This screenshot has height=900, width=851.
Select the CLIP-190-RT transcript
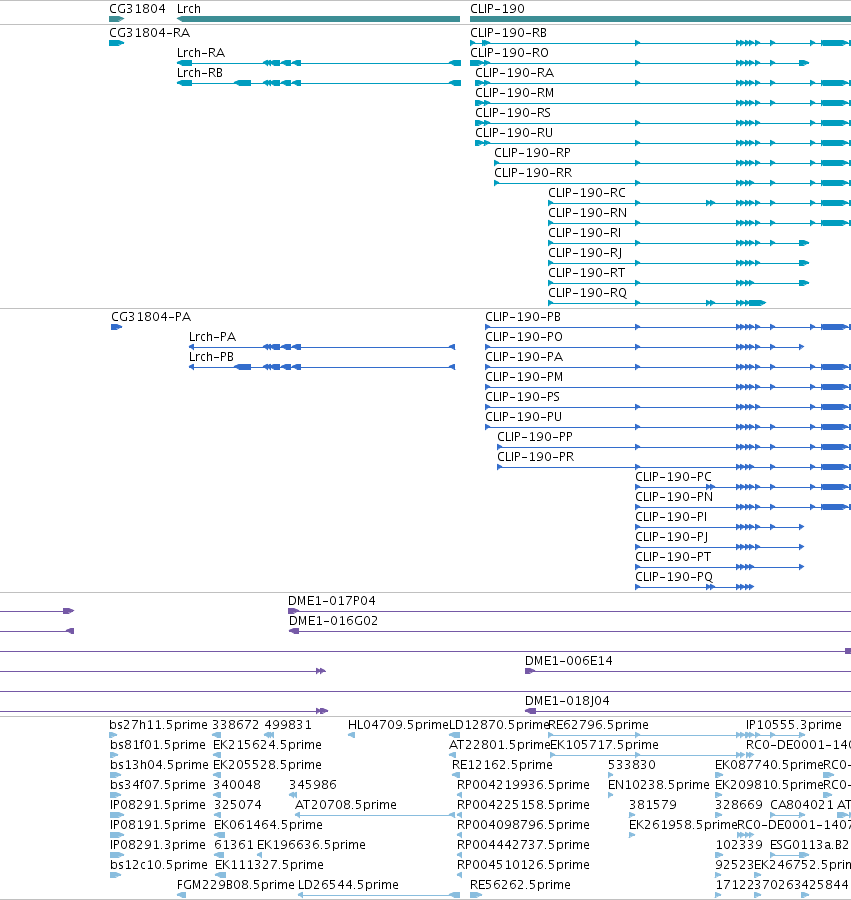586,273
